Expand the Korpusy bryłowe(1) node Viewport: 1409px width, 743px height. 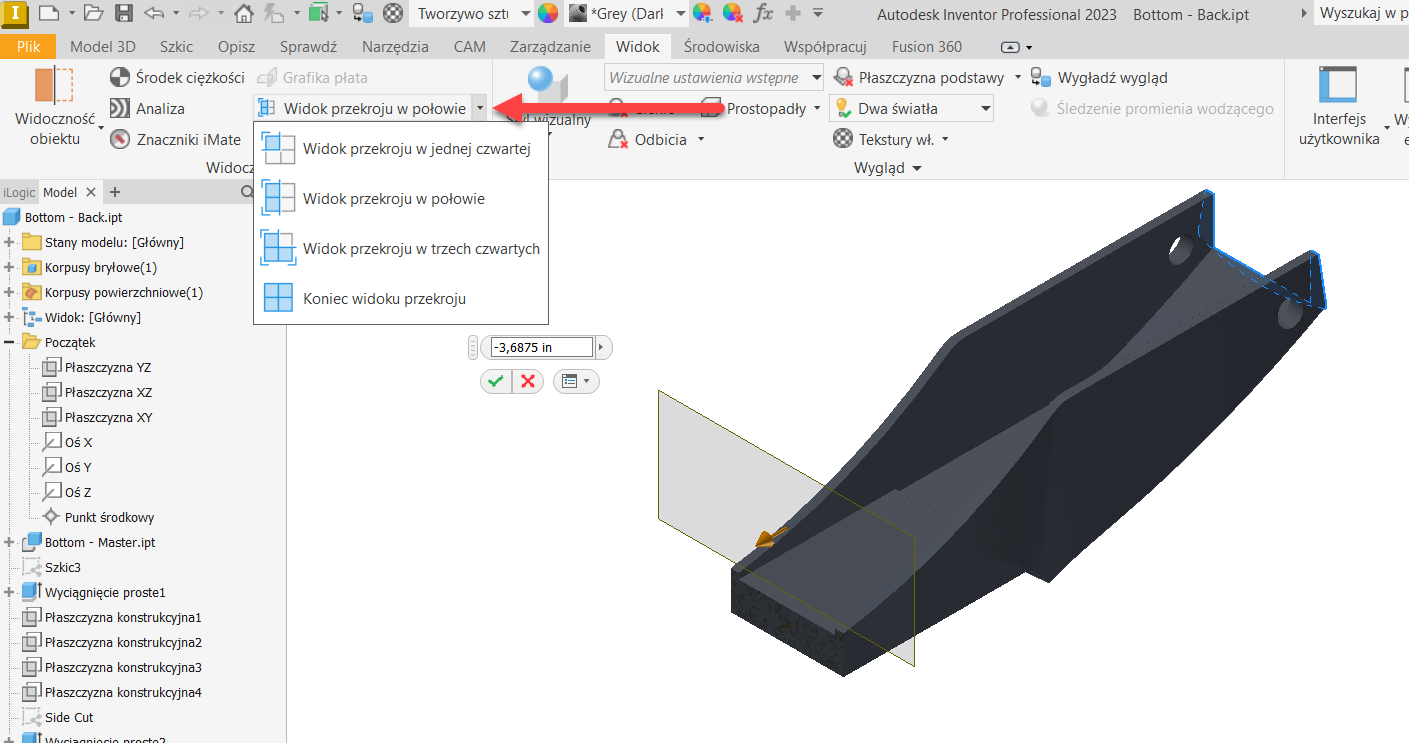point(11,268)
